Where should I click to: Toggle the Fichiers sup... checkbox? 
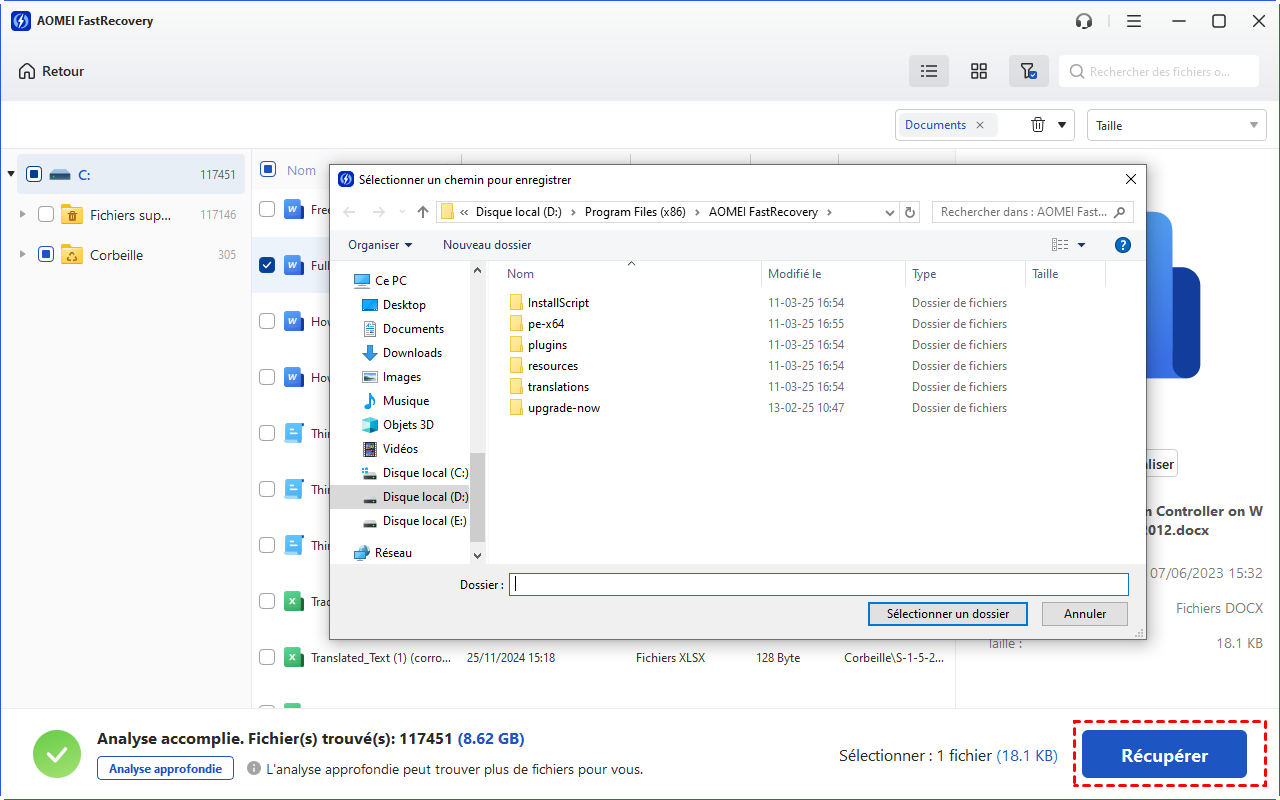(46, 214)
